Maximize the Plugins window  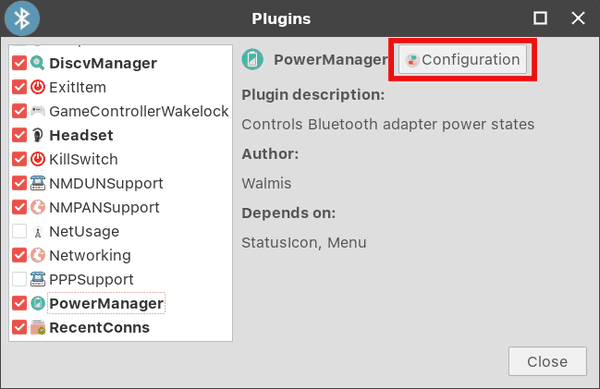click(x=540, y=18)
